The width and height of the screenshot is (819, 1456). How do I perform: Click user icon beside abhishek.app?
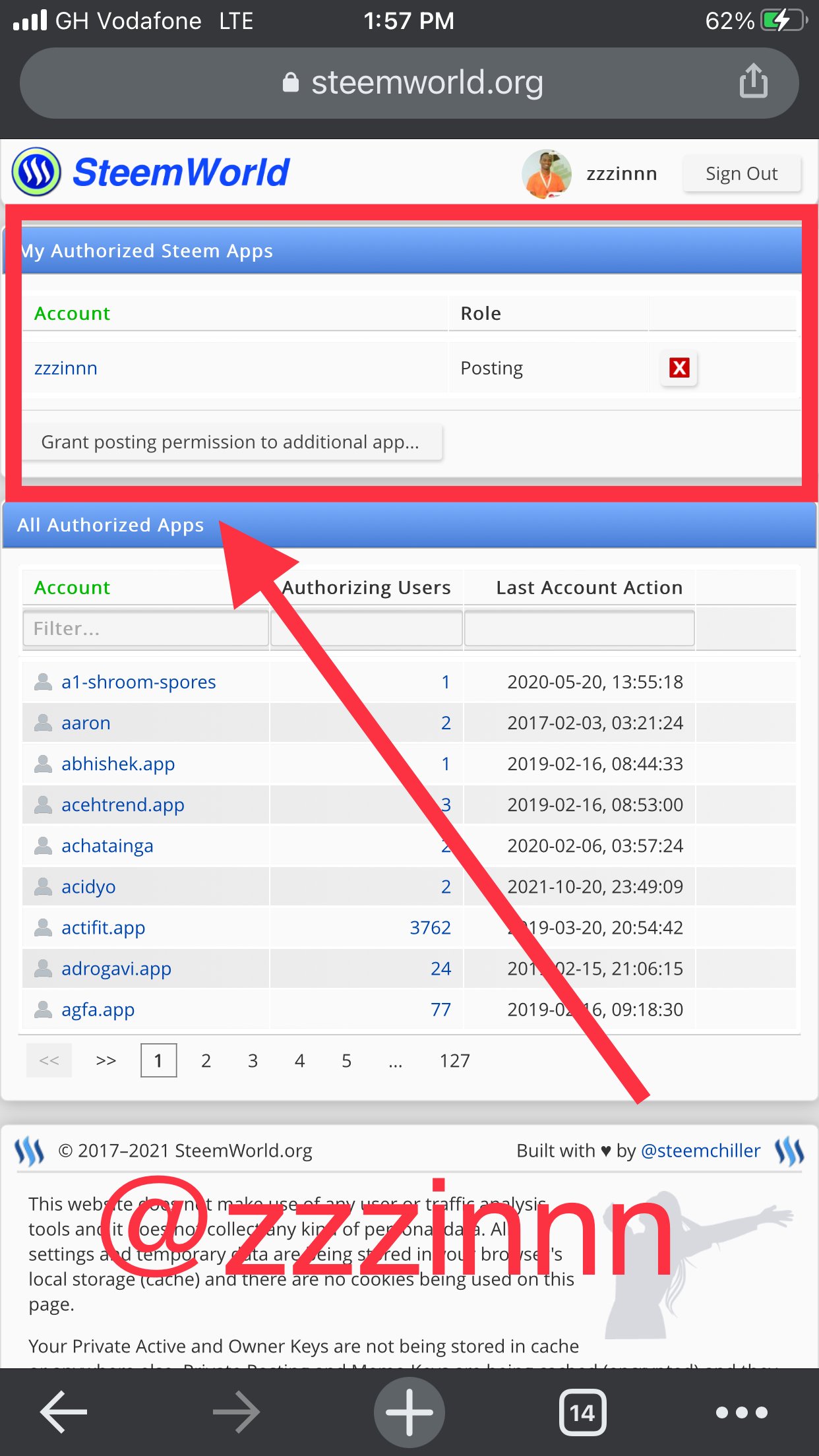[x=43, y=764]
